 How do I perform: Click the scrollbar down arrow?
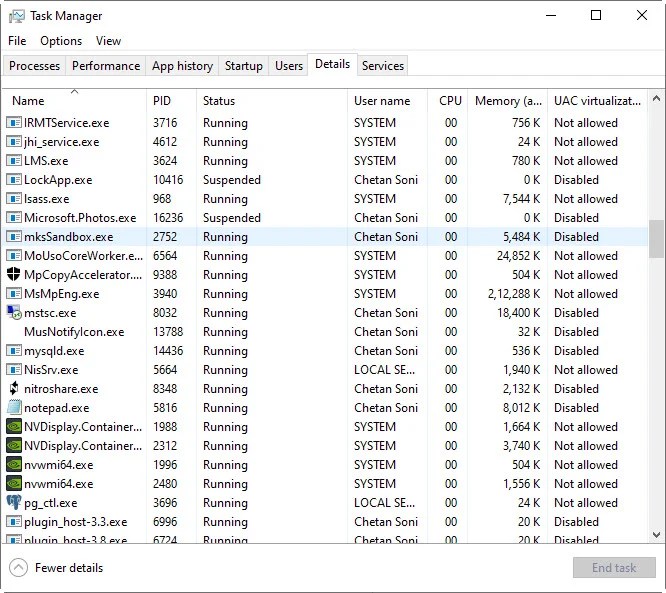(x=657, y=534)
